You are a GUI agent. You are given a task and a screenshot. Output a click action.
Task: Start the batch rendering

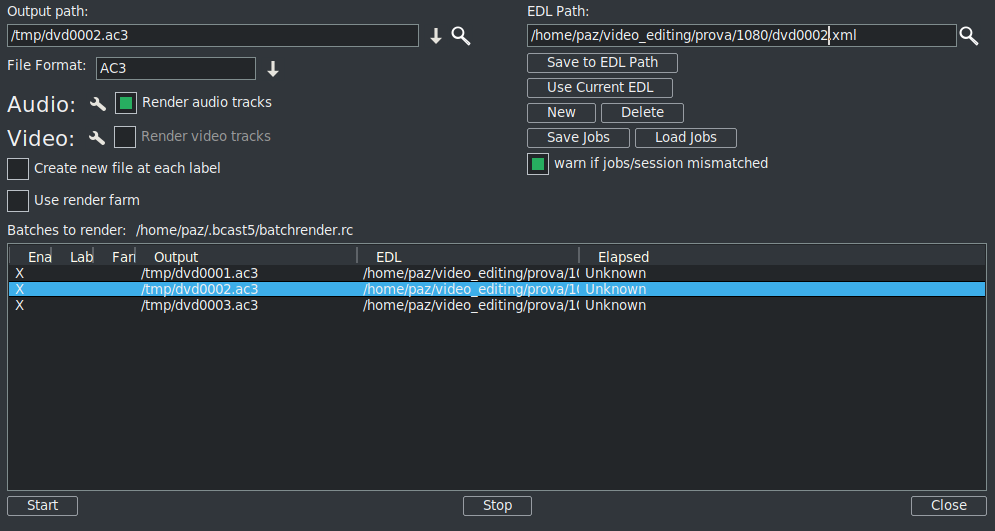click(42, 506)
